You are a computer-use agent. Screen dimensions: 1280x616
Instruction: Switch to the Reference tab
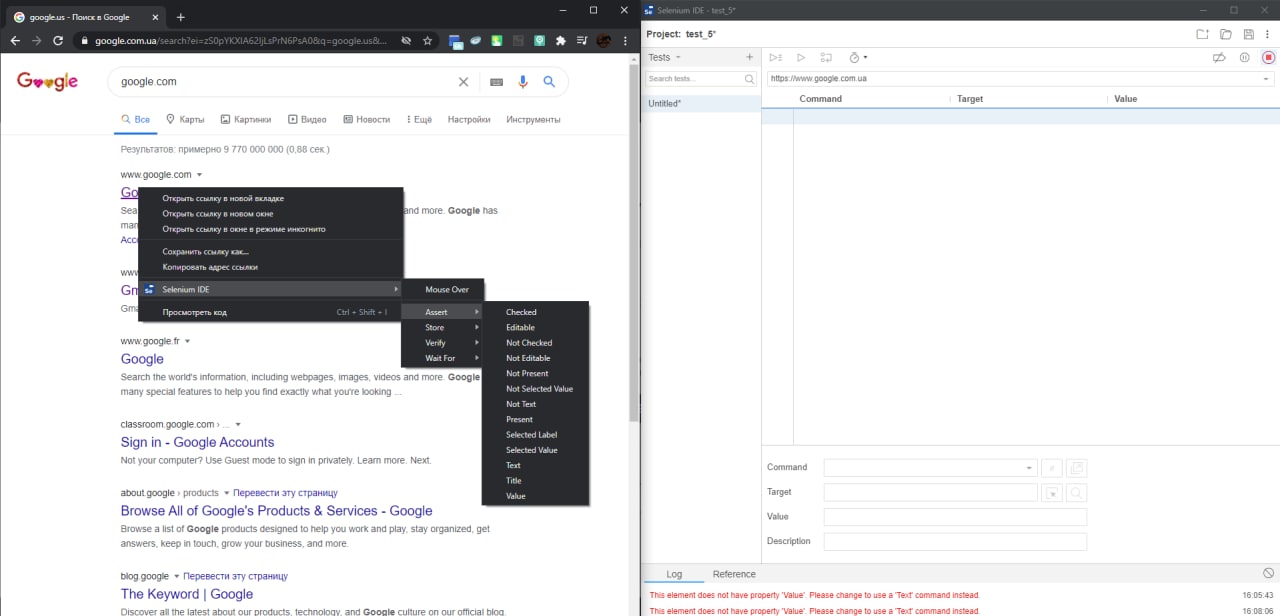click(x=734, y=574)
